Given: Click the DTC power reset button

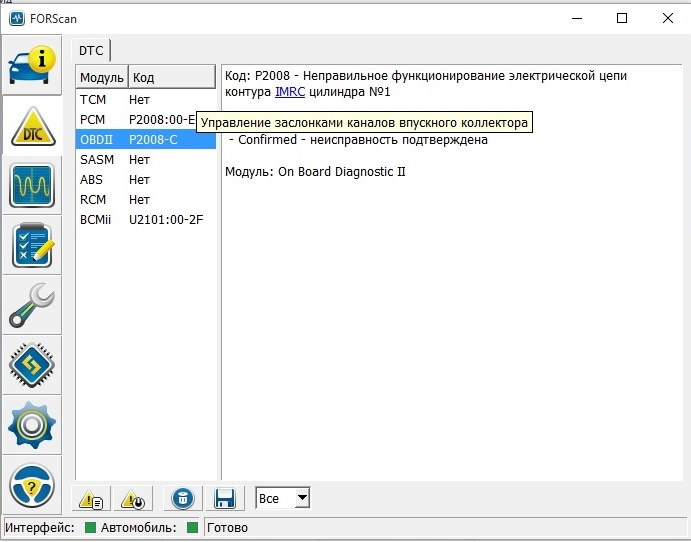Looking at the screenshot, I should tap(133, 499).
